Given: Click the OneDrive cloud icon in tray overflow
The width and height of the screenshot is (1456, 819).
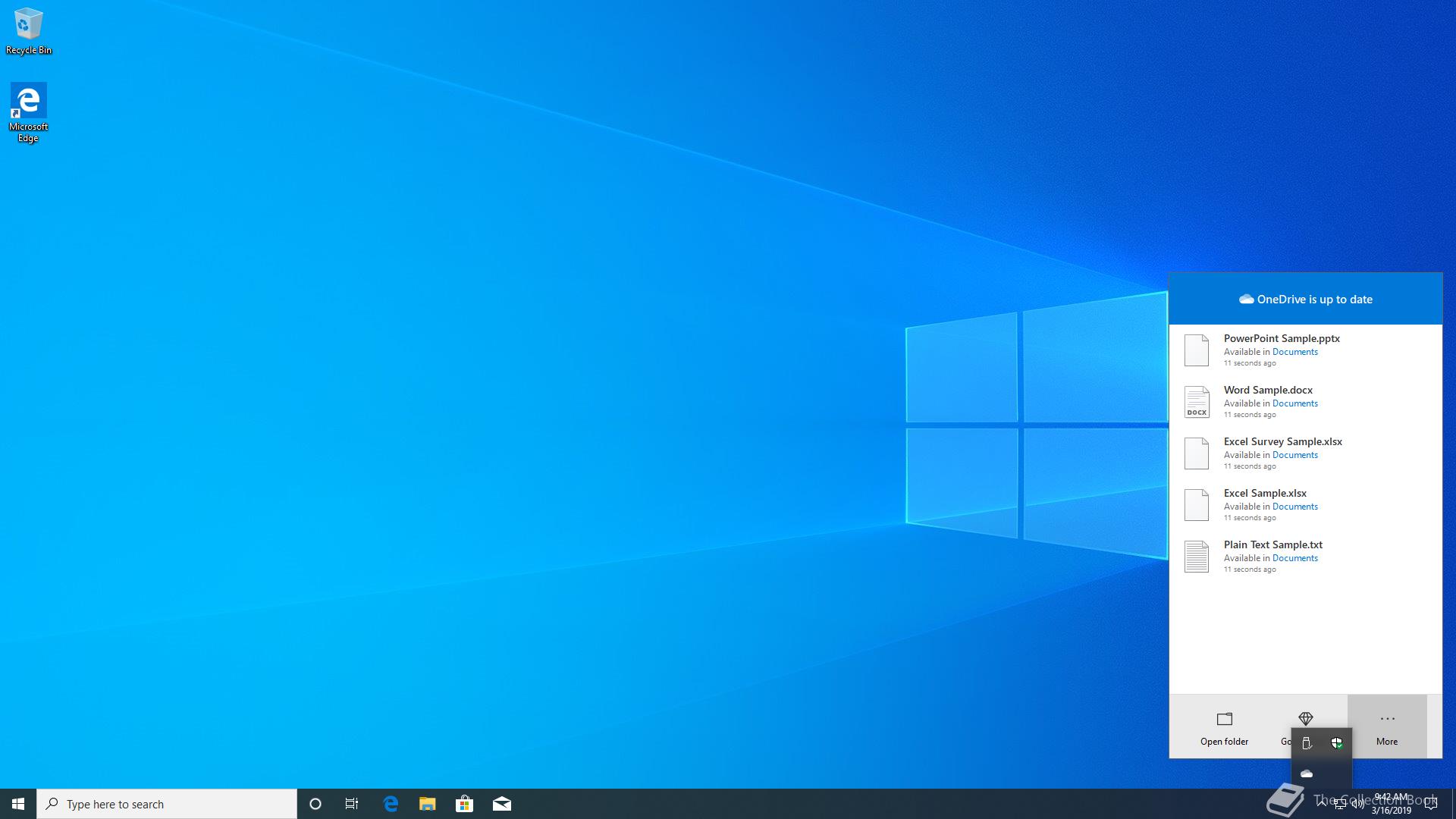Looking at the screenshot, I should point(1307,773).
